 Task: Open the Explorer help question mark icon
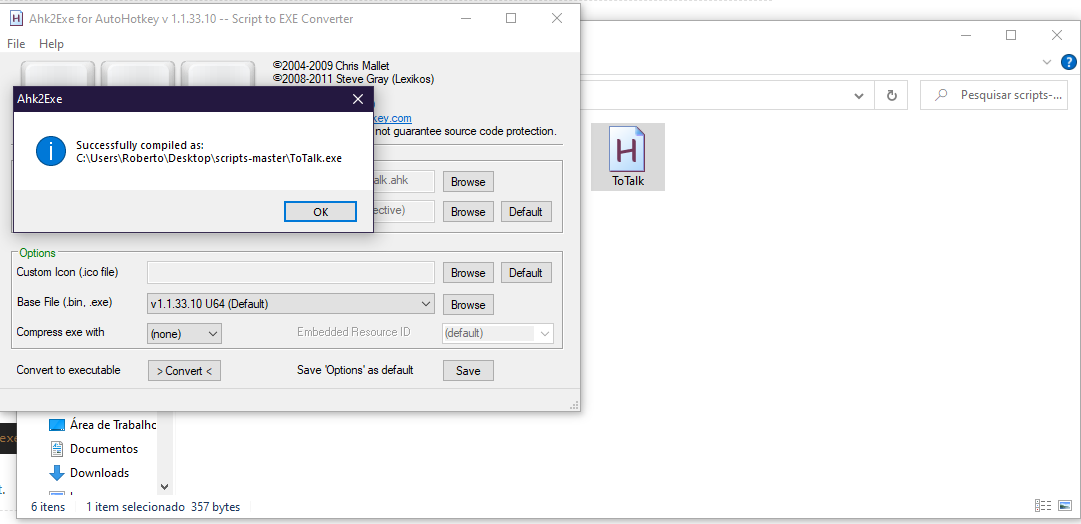pos(1068,62)
